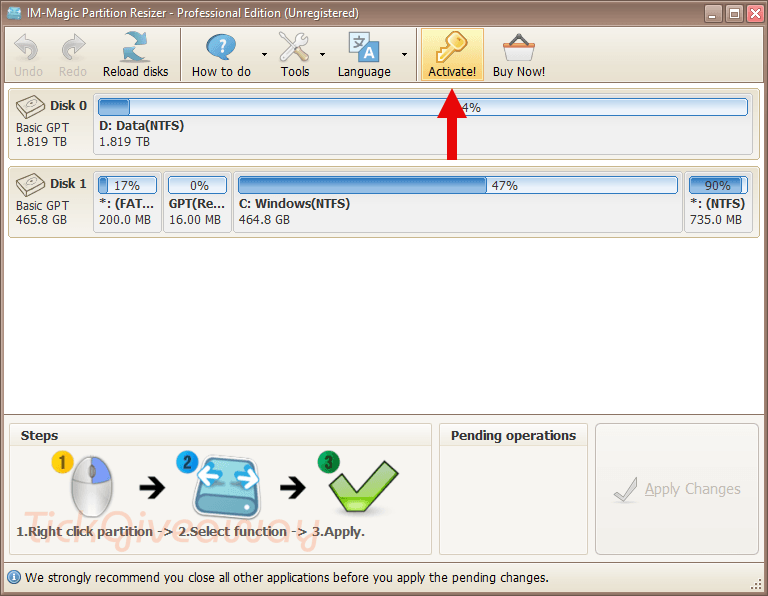The image size is (768, 596).
Task: Minimize the Partition Resizer window
Action: (x=713, y=14)
